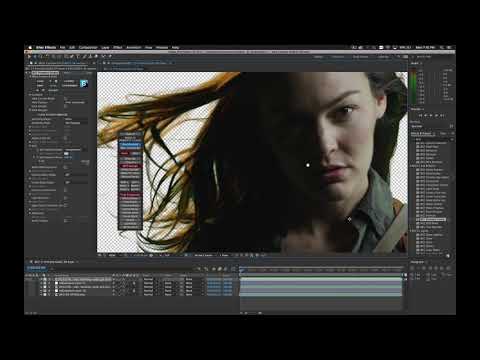The width and height of the screenshot is (480, 360).
Task: Play the preview in Preview panel
Action: (x=431, y=115)
